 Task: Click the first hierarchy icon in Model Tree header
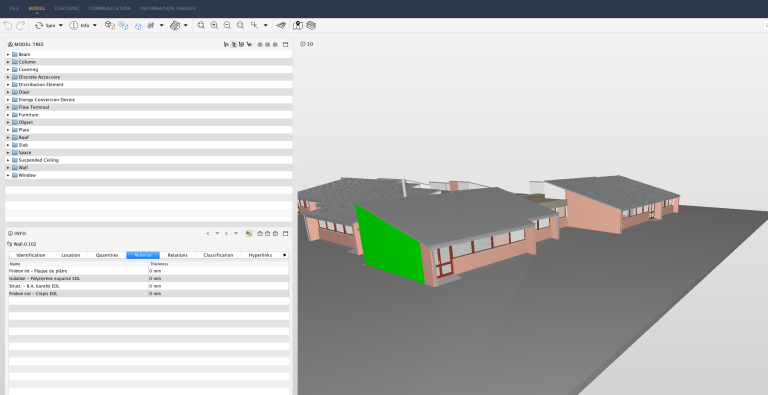(x=226, y=44)
